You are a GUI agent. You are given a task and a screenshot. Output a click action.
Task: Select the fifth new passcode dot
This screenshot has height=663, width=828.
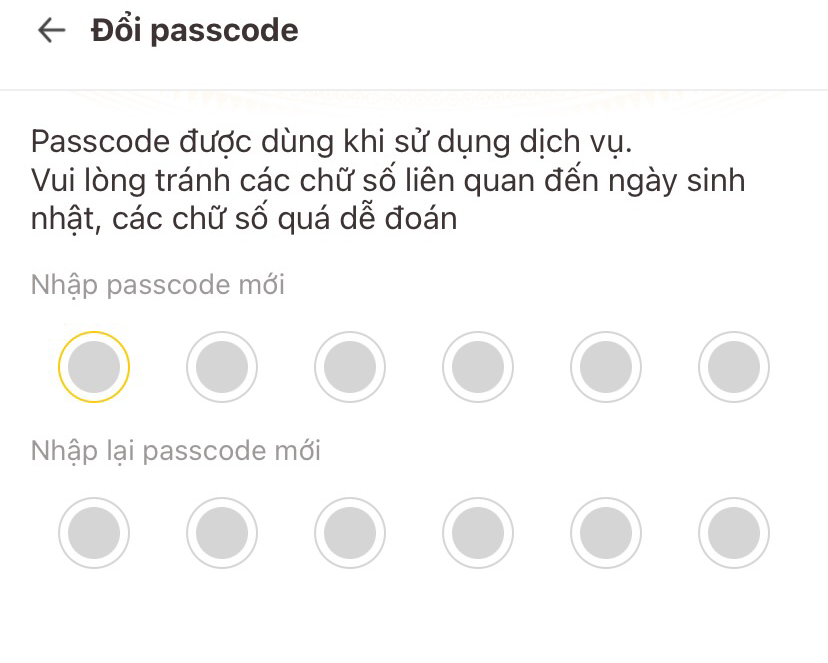(605, 366)
